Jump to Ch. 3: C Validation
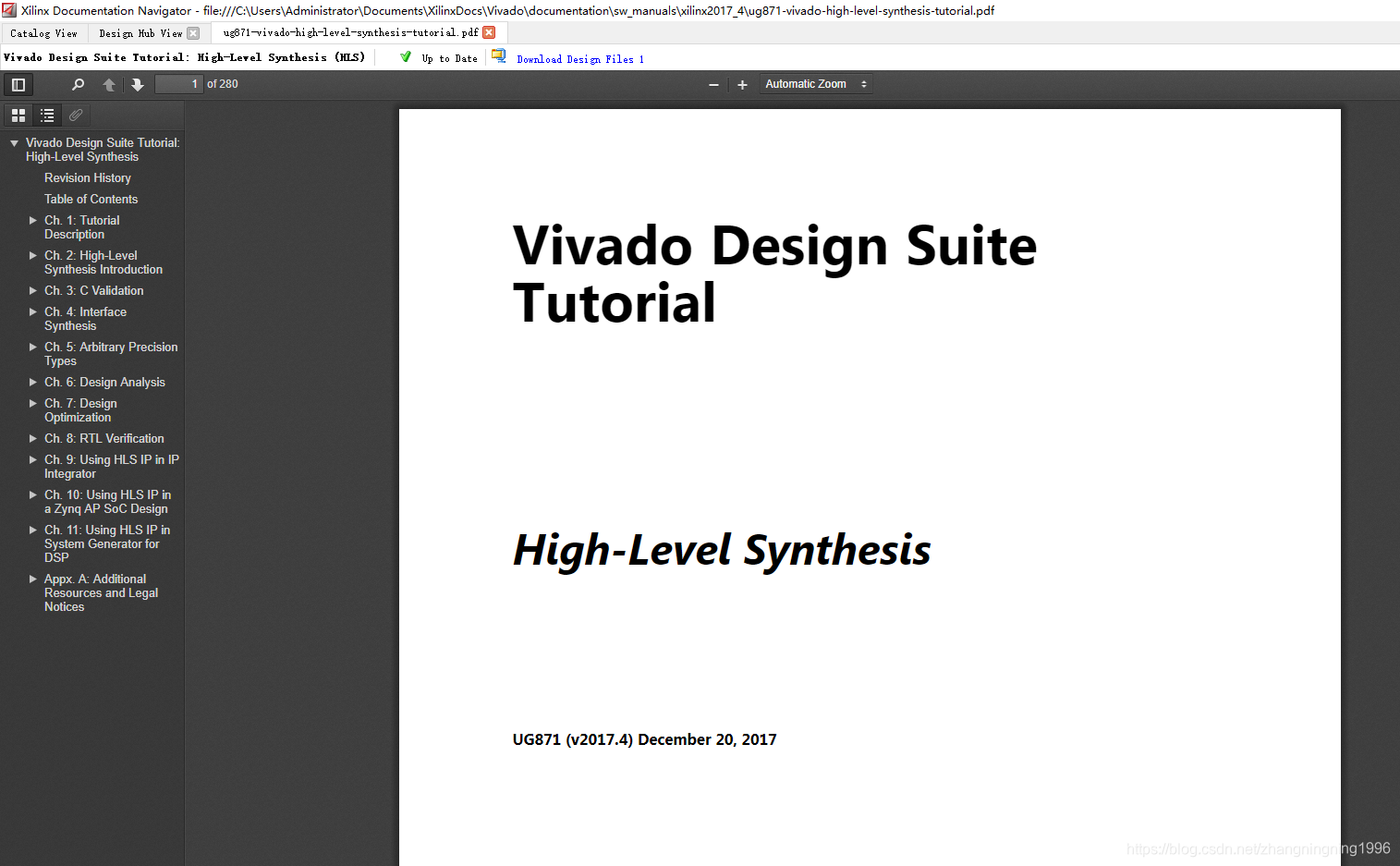Viewport: 1400px width, 866px height. (94, 291)
